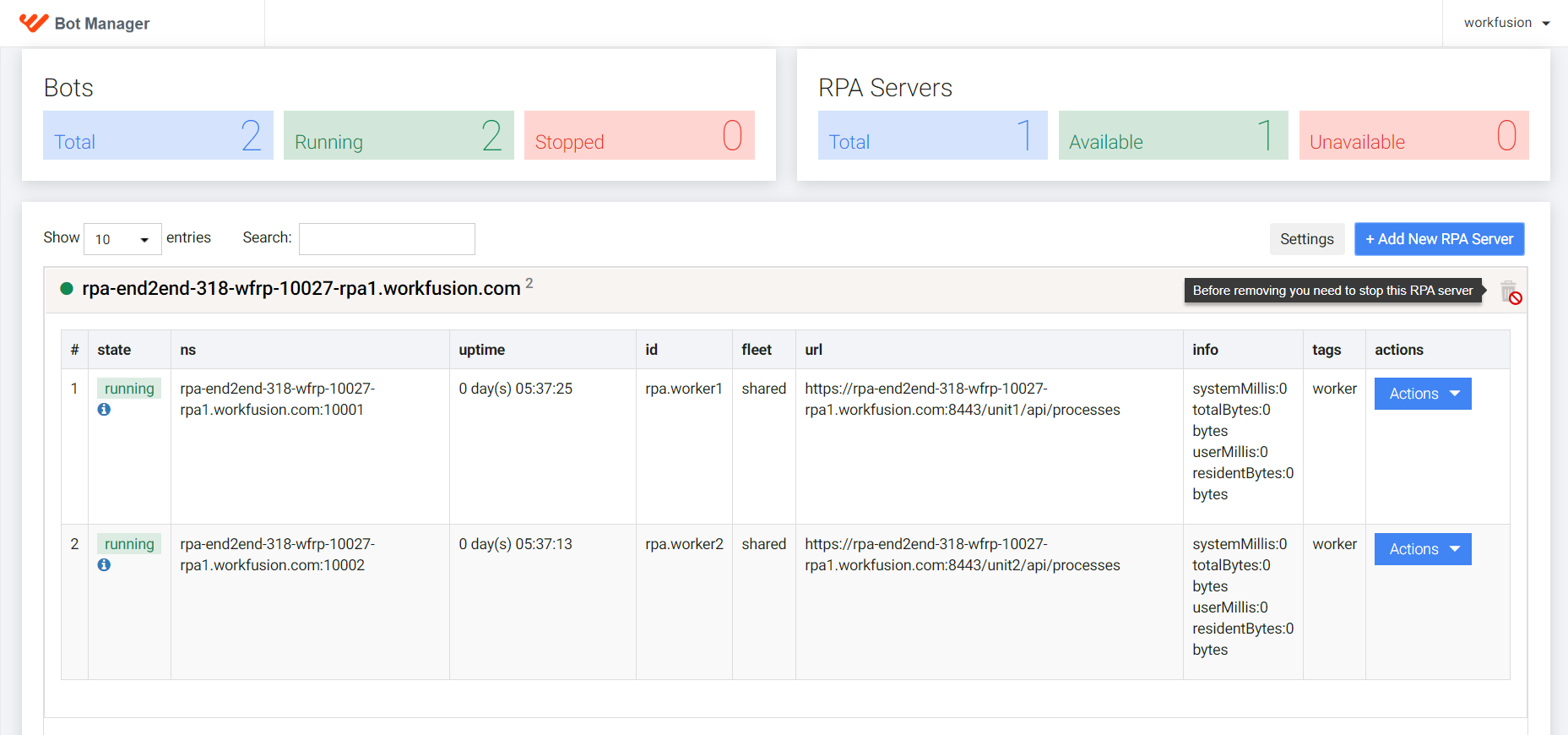The image size is (1568, 735).
Task: Click the worker tag in the rpa.worker2 row
Action: pyautogui.click(x=1334, y=544)
